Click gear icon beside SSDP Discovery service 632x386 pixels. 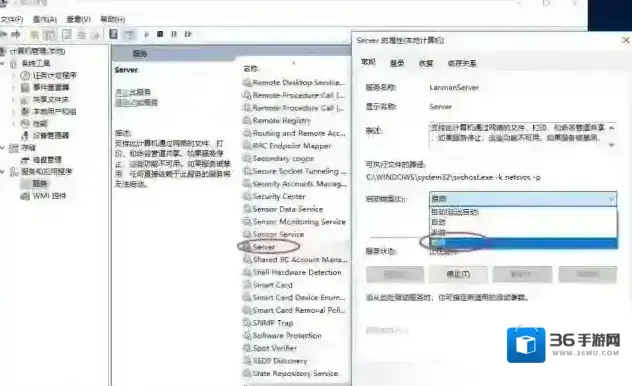[247, 361]
